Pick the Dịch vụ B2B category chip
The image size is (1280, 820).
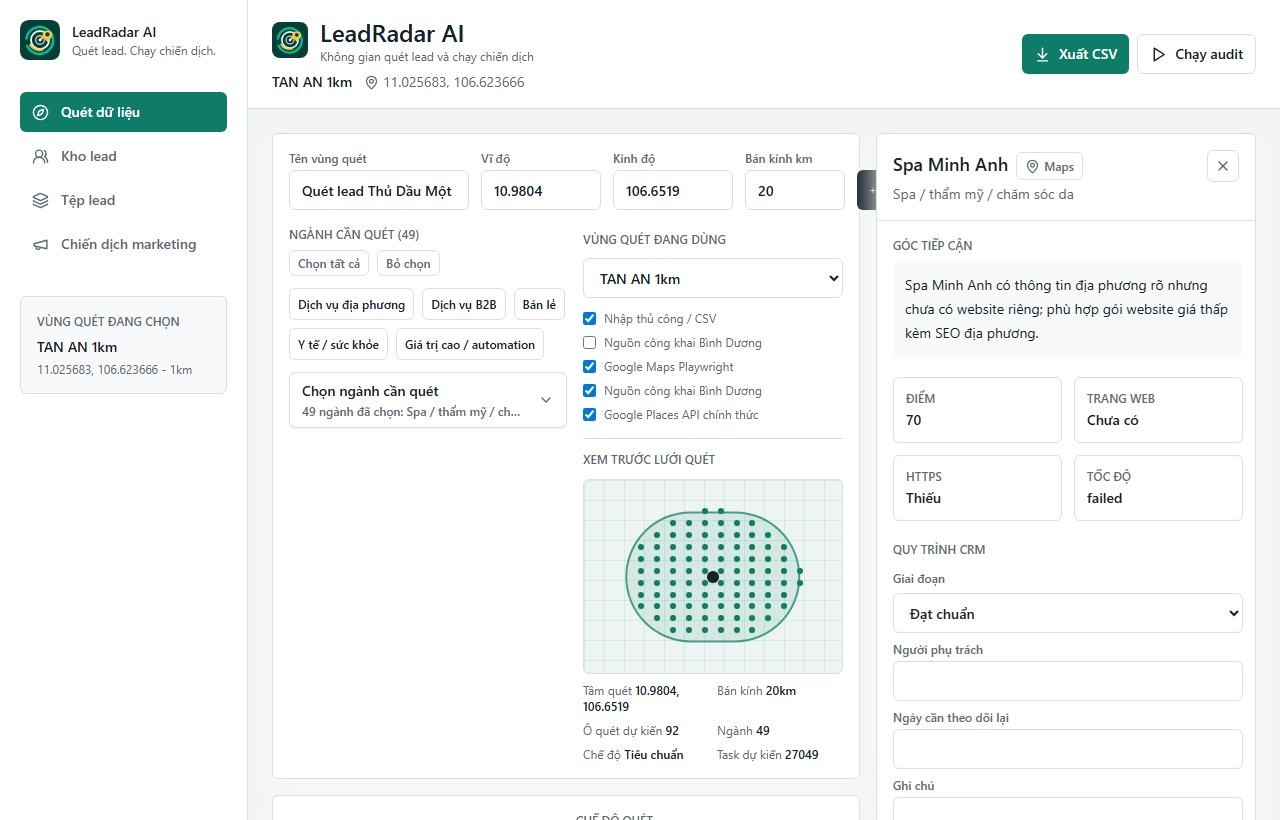[464, 304]
